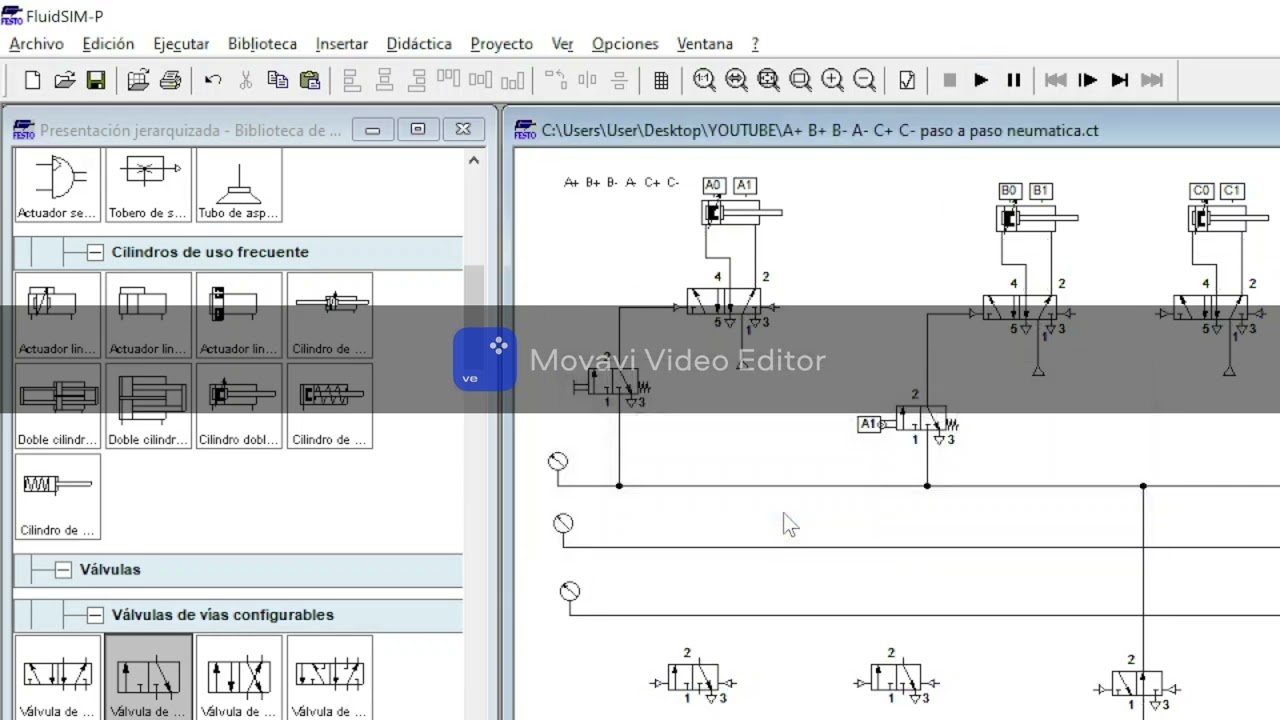Zoom to fit the page width
The height and width of the screenshot is (720, 1280).
coord(736,80)
